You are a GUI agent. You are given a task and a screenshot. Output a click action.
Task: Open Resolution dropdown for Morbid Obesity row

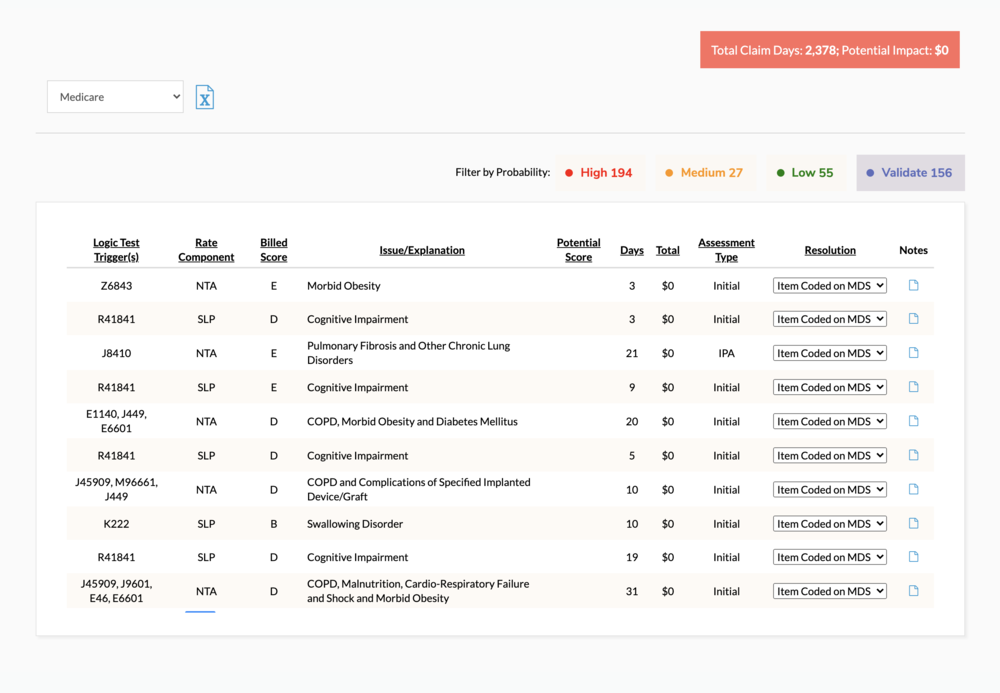click(830, 286)
